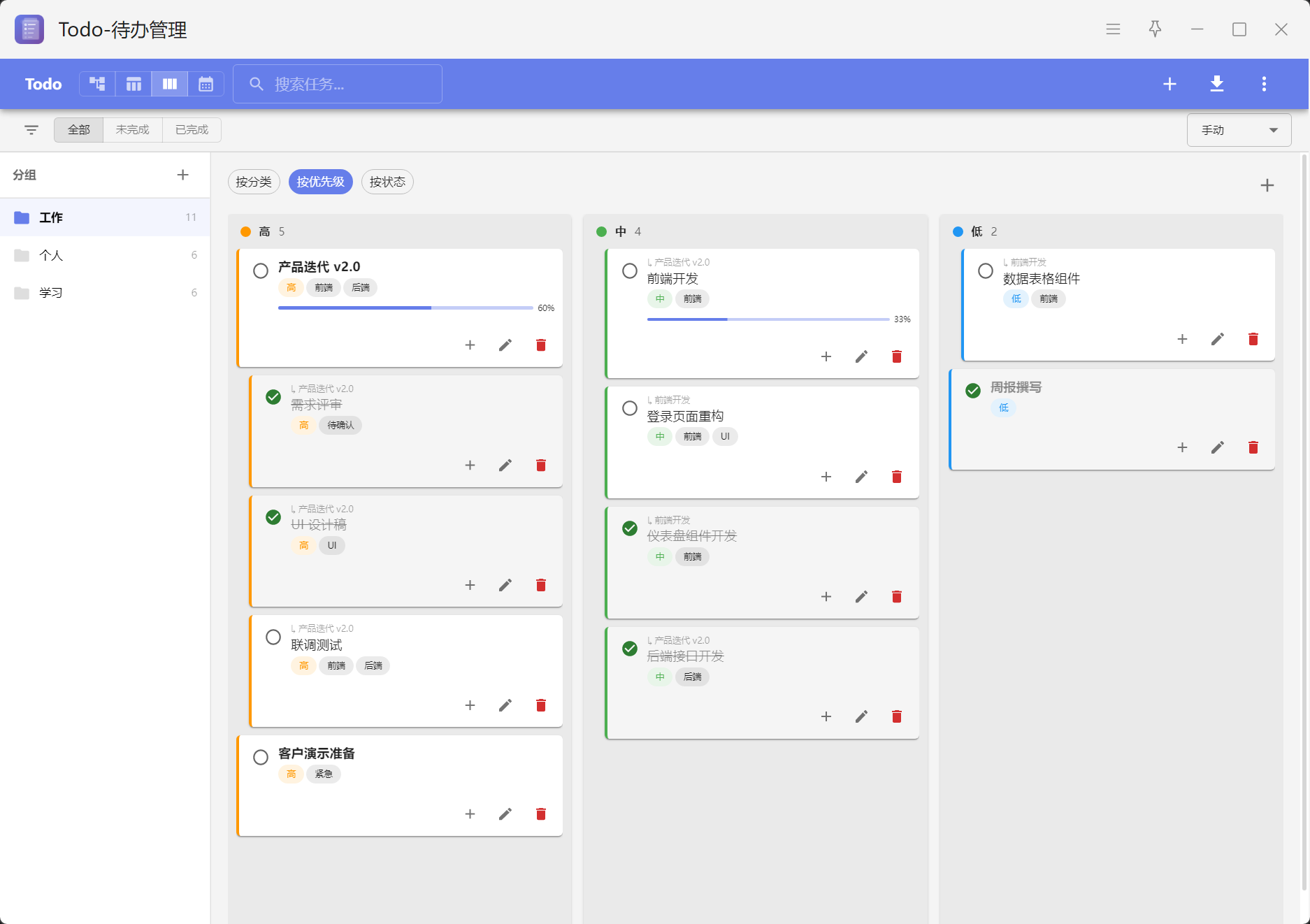Click the 低 column header label
Viewport: 1310px width, 924px height.
pos(977,231)
